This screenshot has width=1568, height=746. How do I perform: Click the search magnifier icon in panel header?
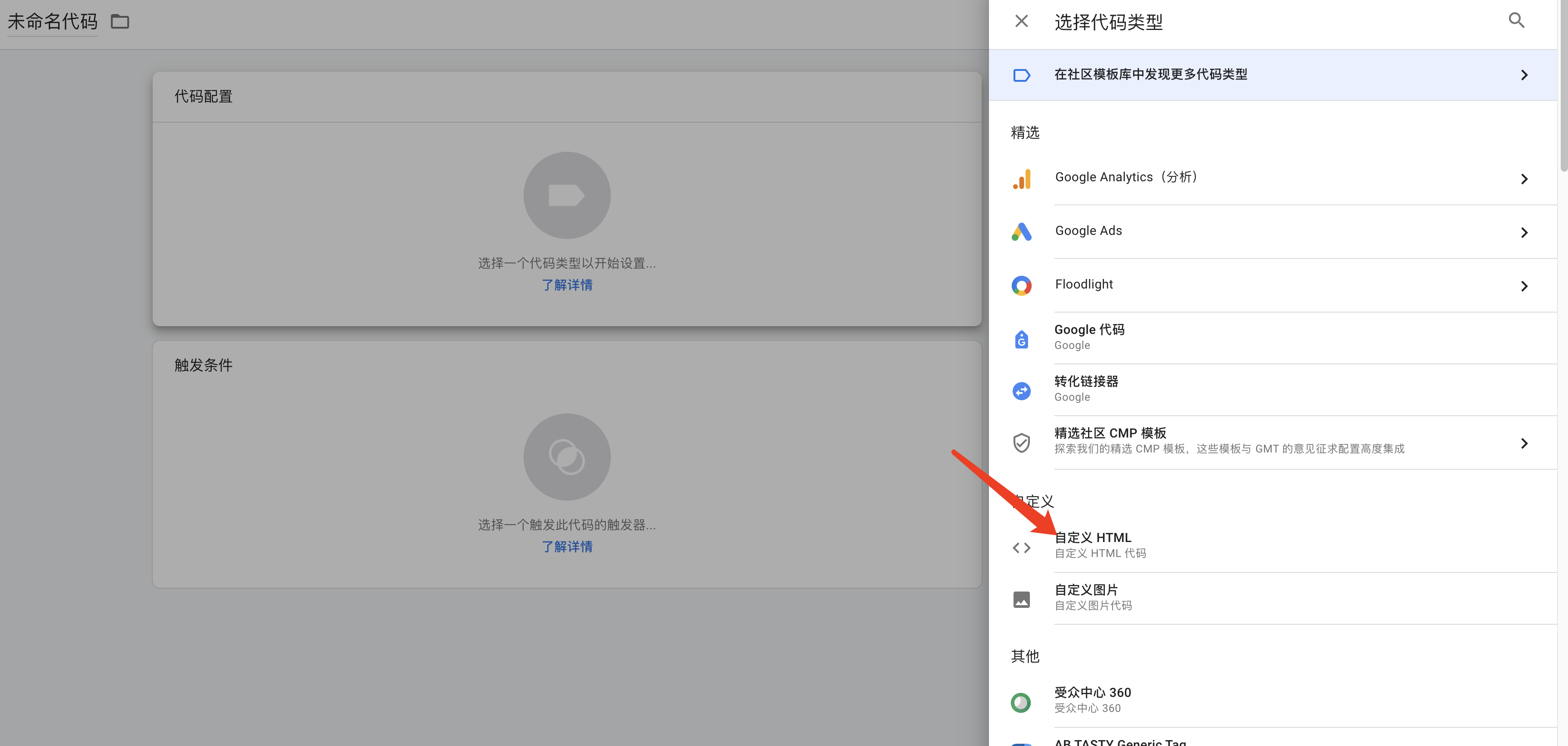[x=1516, y=21]
